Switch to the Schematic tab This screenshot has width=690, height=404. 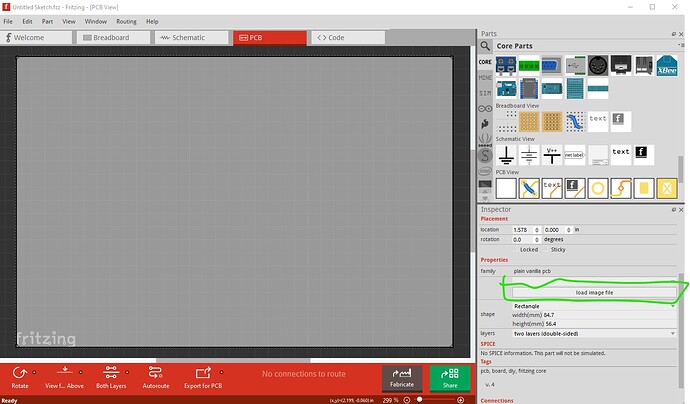click(191, 38)
